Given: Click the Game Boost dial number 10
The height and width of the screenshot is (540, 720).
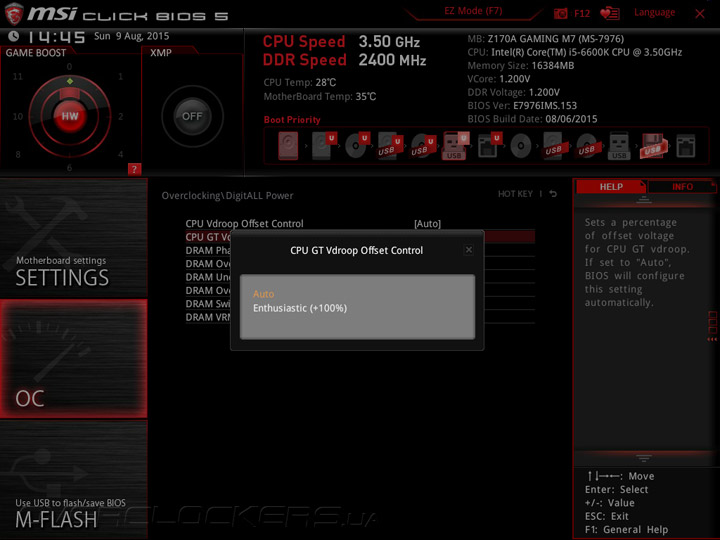Looking at the screenshot, I should point(17,117).
